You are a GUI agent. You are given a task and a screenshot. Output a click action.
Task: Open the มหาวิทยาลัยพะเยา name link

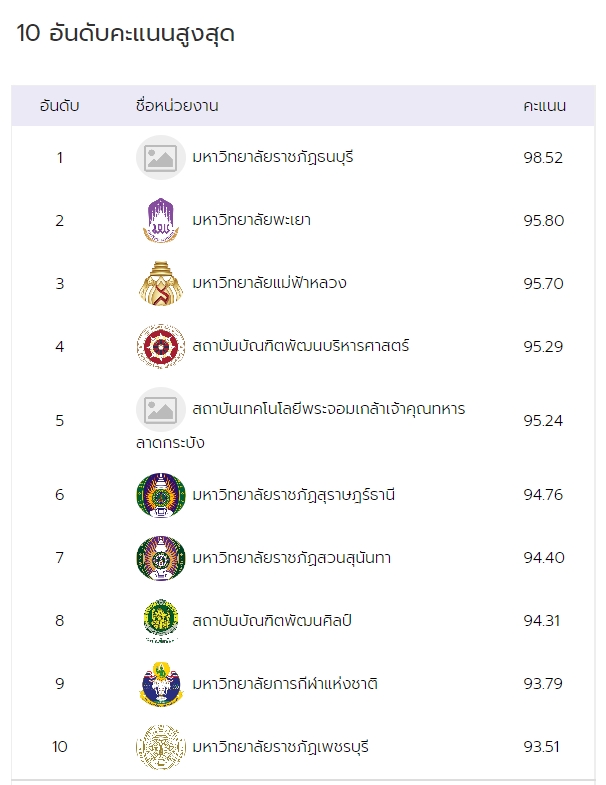coord(251,220)
